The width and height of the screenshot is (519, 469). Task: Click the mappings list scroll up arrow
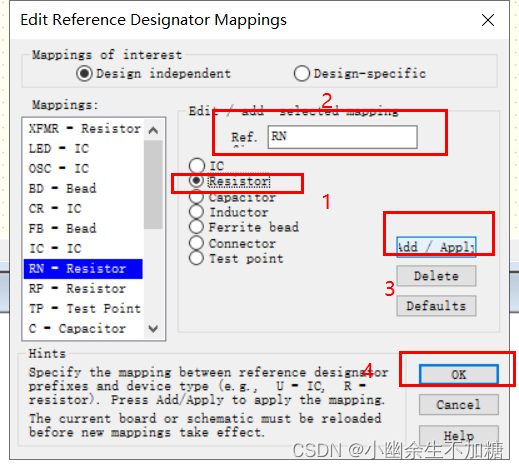click(153, 130)
